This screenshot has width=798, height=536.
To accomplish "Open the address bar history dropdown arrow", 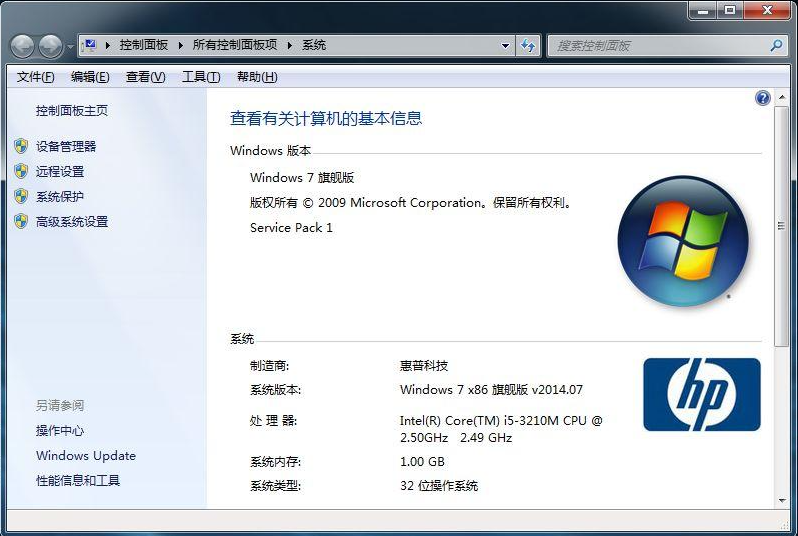I will point(505,45).
